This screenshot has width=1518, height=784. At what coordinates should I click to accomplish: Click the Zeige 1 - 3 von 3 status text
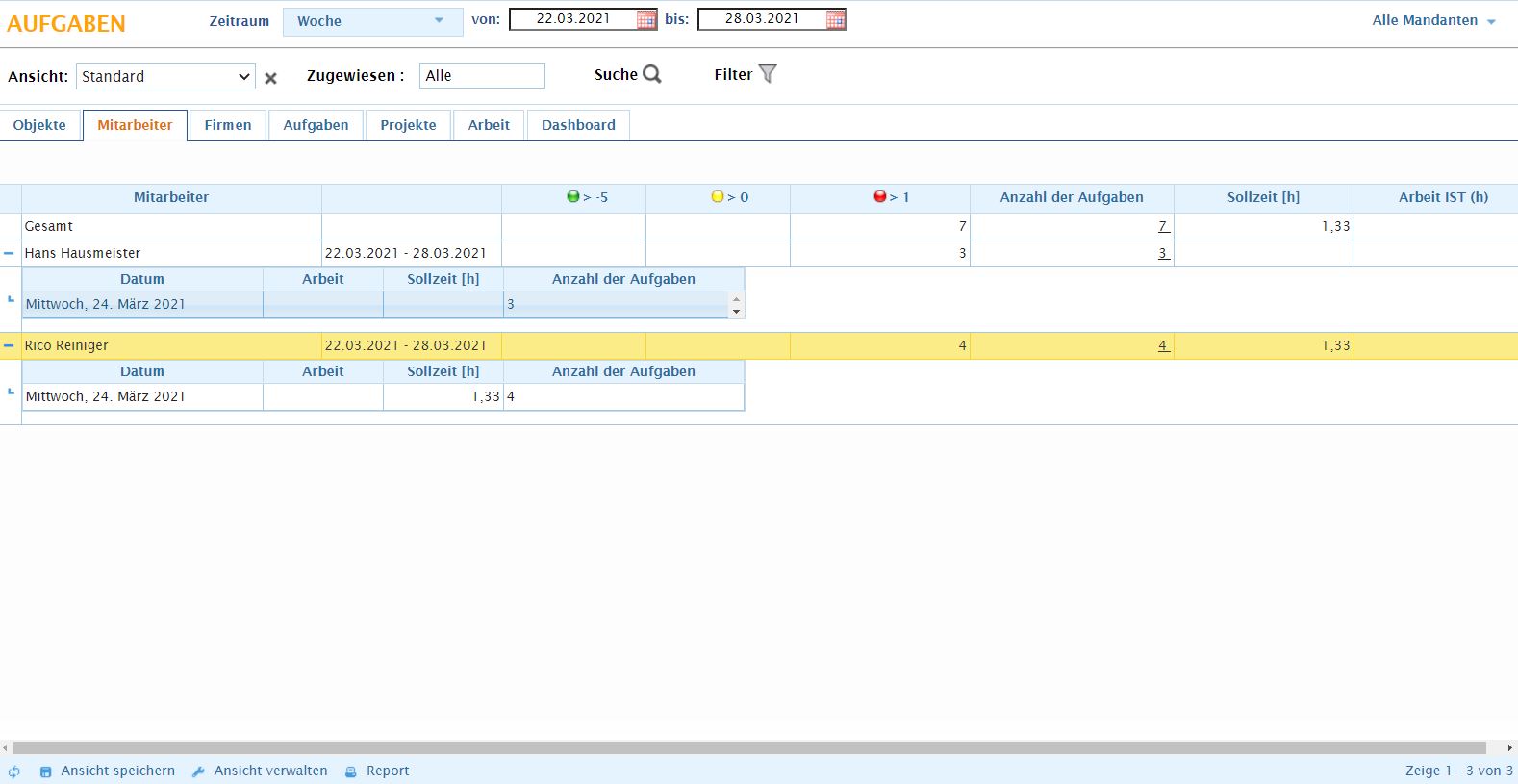click(x=1458, y=771)
